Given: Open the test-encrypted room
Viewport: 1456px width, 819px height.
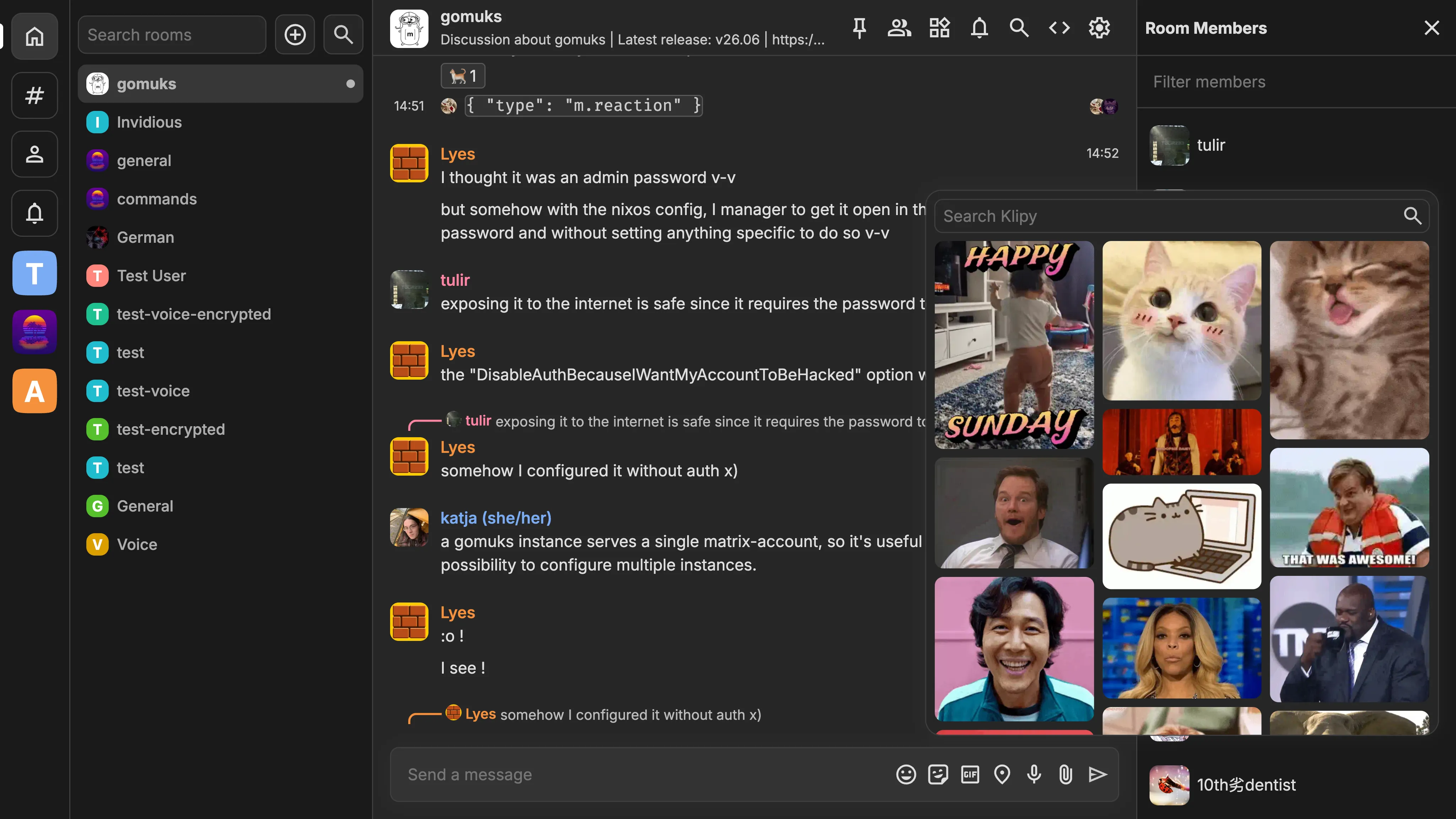Looking at the screenshot, I should tap(220, 429).
